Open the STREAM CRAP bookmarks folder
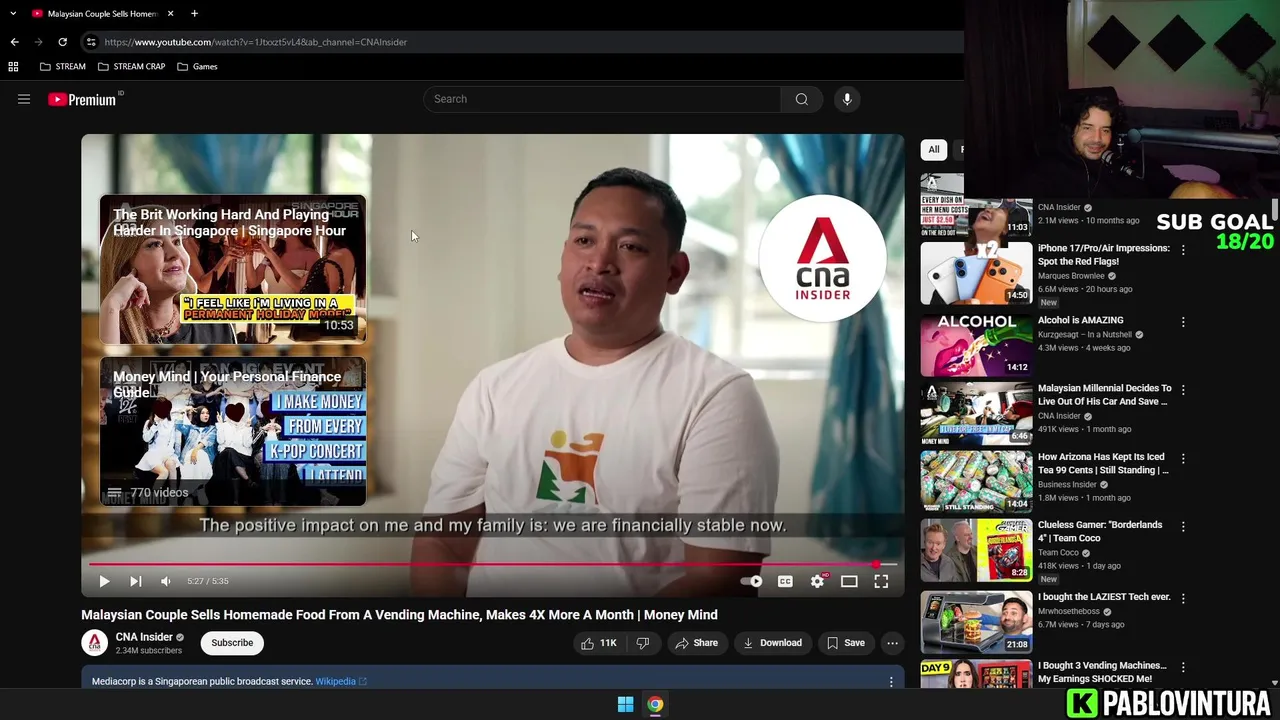1280x720 pixels. coord(132,66)
